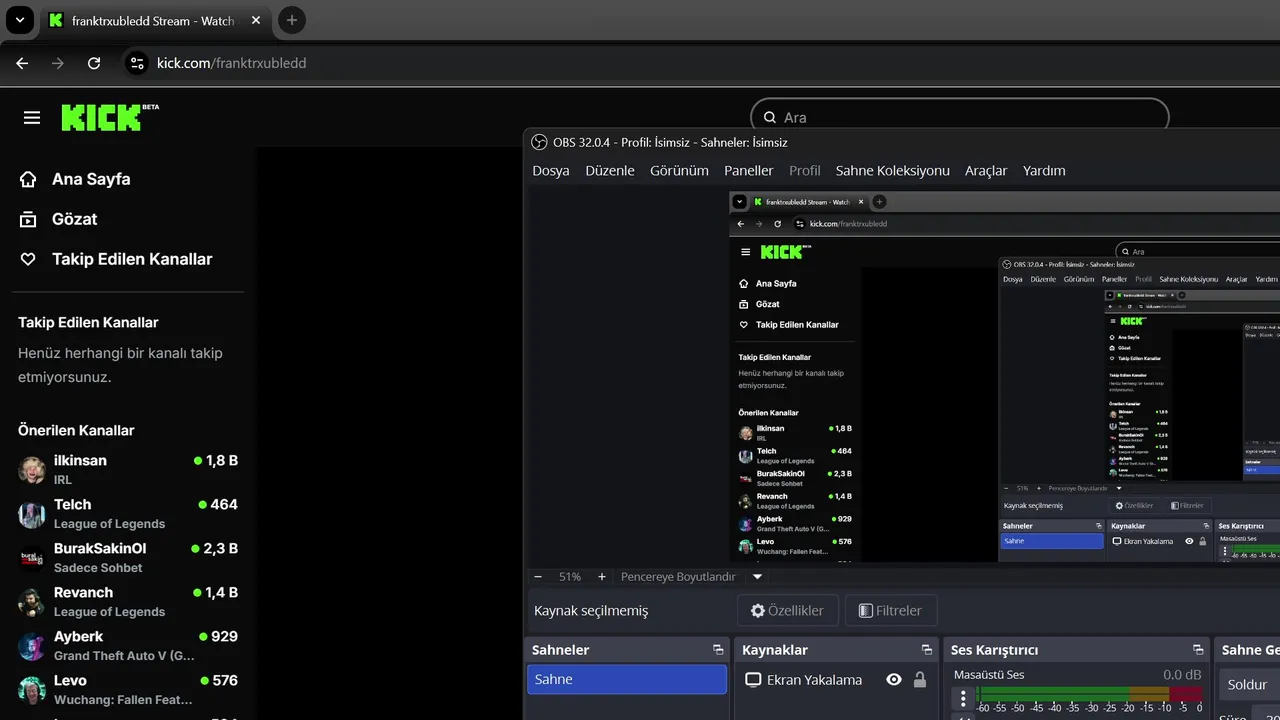Viewport: 1280px width, 720px height.
Task: Click ilkinsan's channel avatar
Action: tap(32, 470)
